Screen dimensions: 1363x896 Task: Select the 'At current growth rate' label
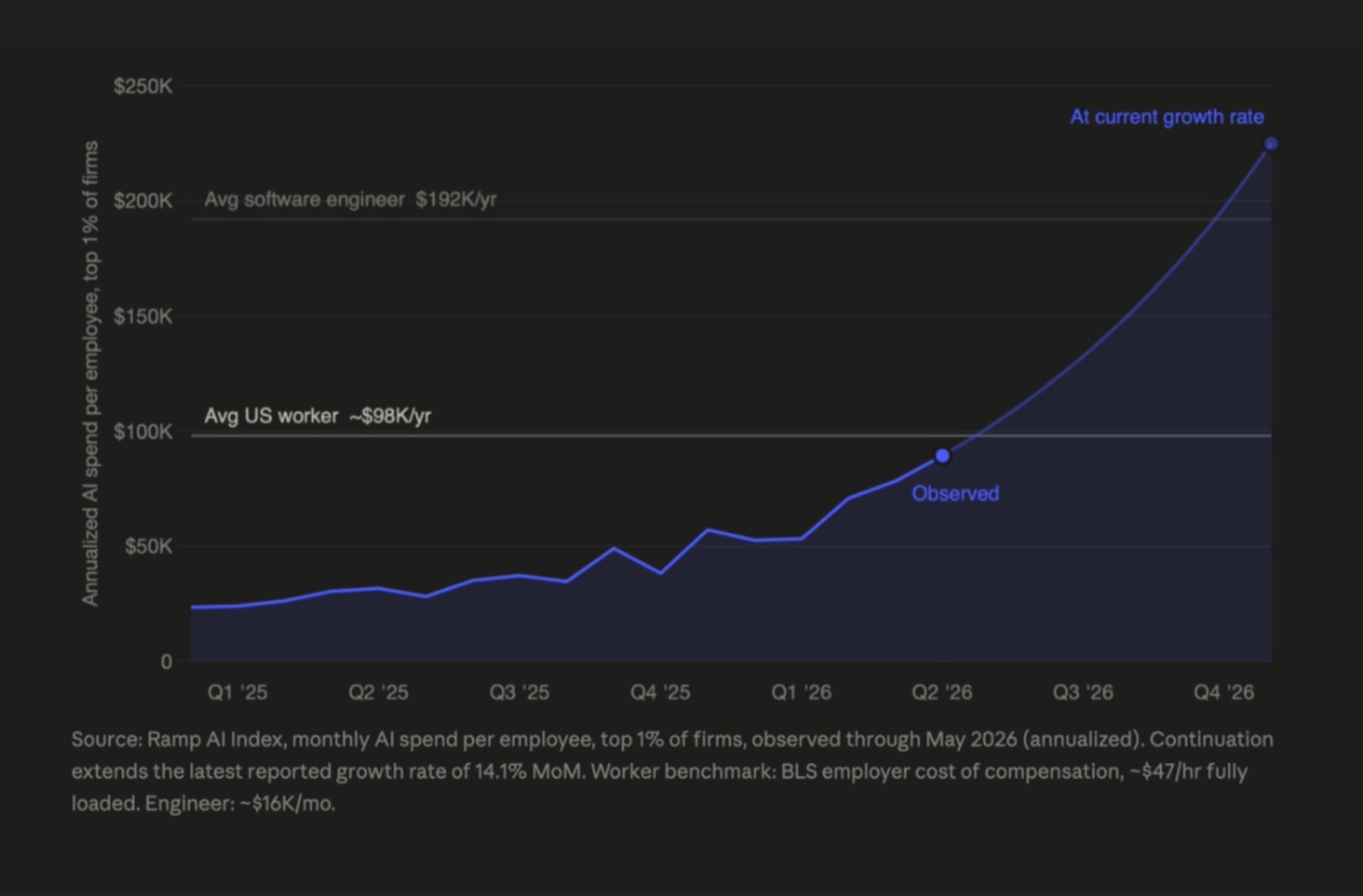[1167, 117]
